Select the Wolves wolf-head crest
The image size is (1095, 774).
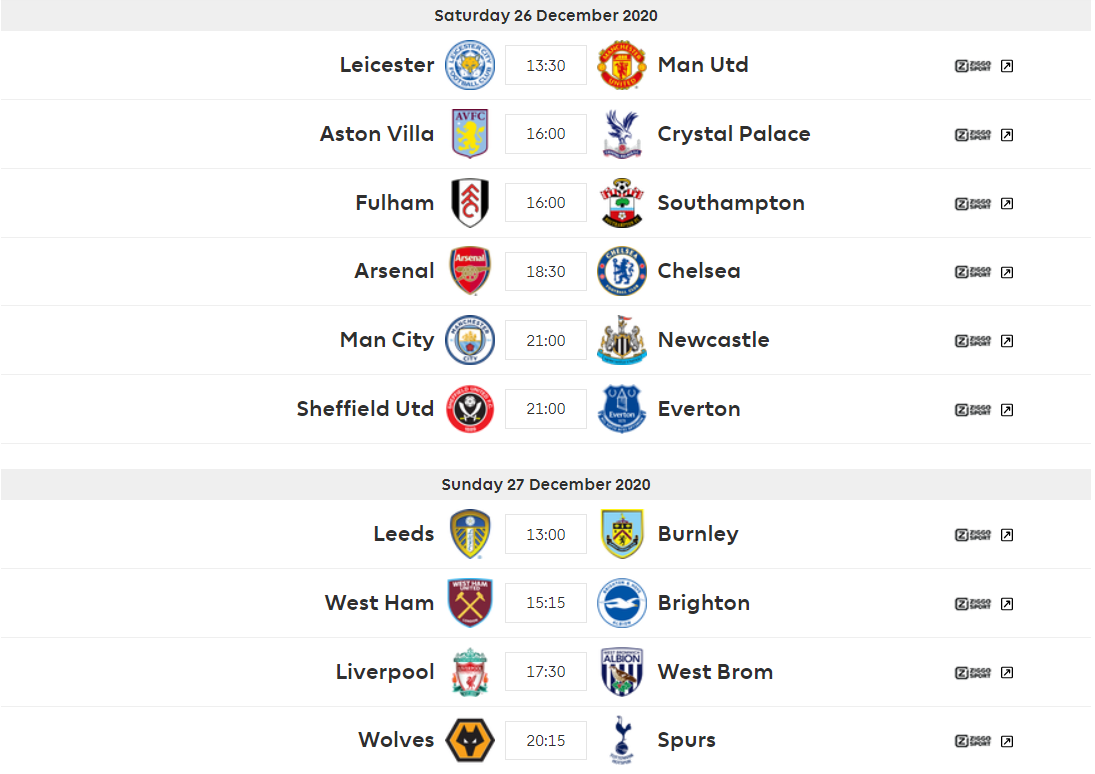coord(470,740)
